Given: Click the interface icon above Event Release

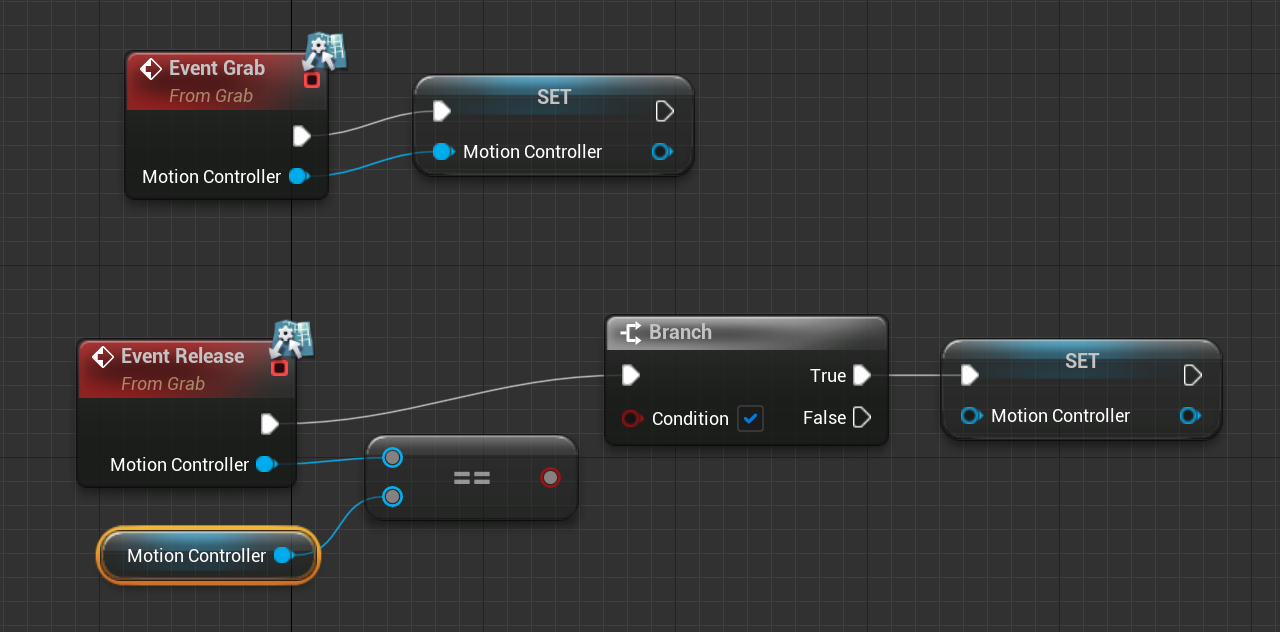Looking at the screenshot, I should [293, 338].
